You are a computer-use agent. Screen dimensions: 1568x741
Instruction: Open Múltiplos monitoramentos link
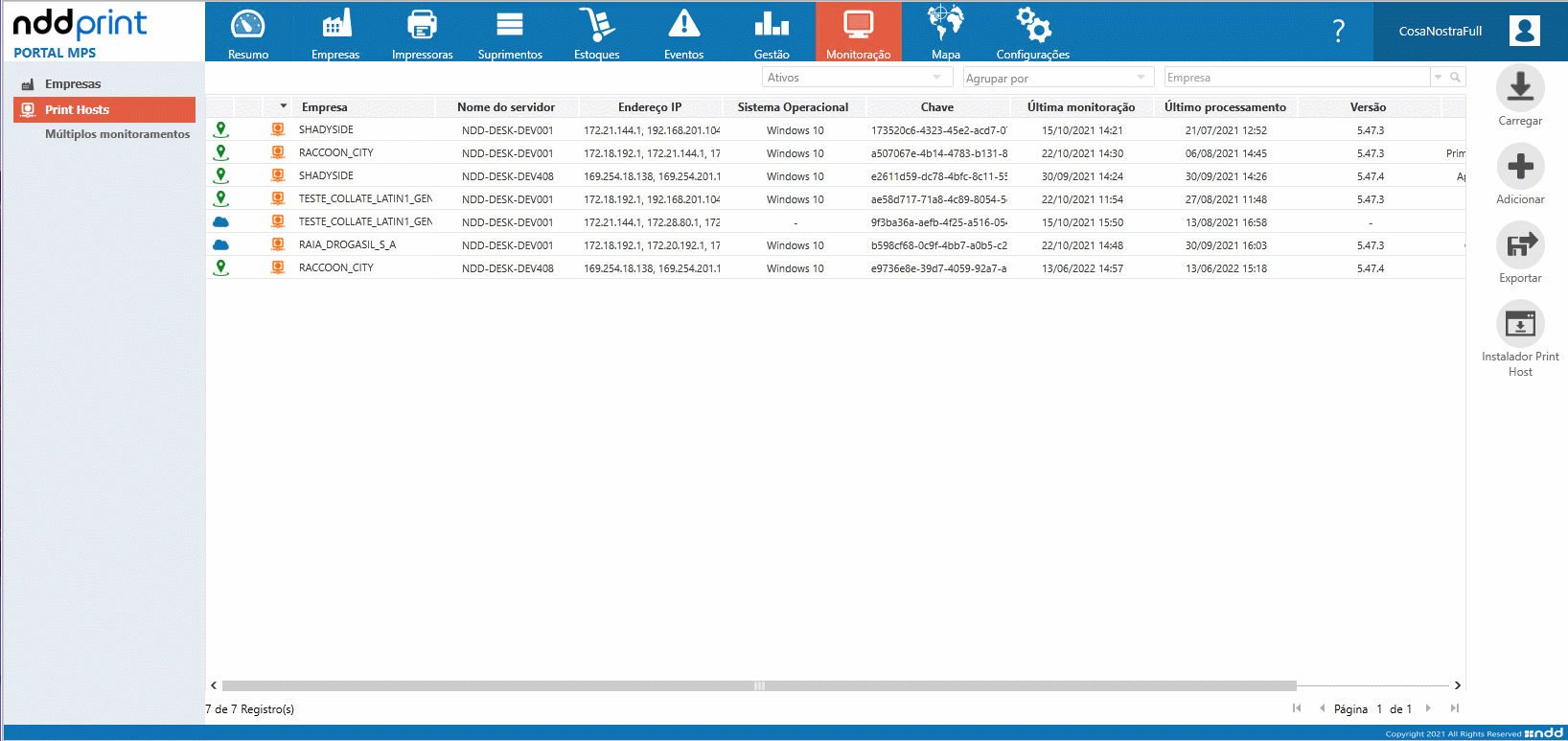tap(117, 134)
